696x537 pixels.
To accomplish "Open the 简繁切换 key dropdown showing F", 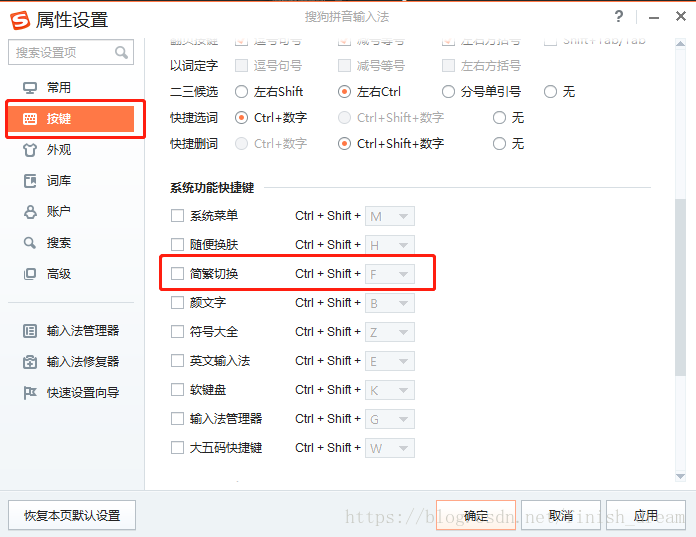I will coord(390,274).
